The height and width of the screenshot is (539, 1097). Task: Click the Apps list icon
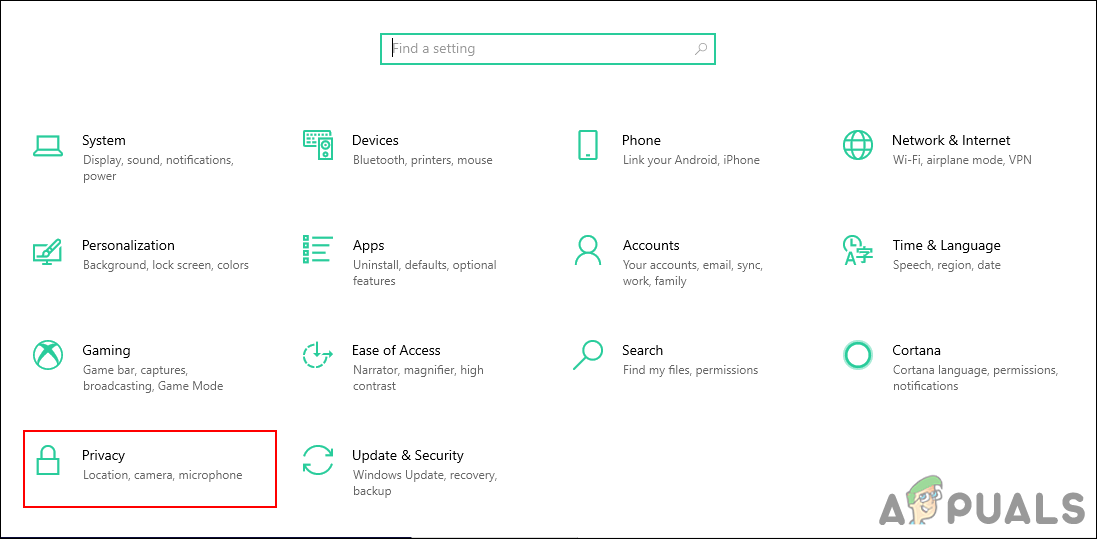click(x=318, y=249)
